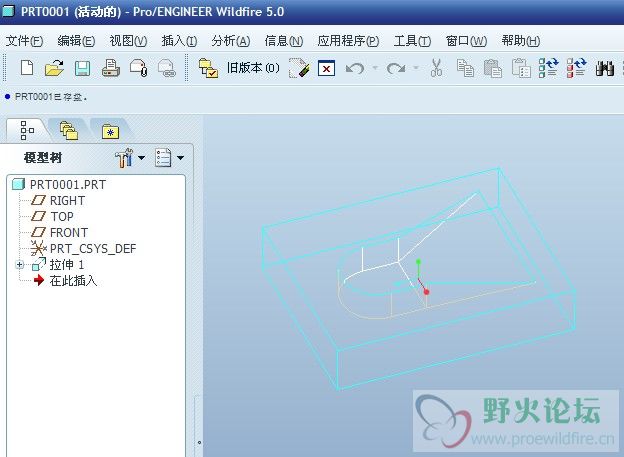The width and height of the screenshot is (624, 457).
Task: Open the 帮助(H) menu
Action: (x=521, y=41)
